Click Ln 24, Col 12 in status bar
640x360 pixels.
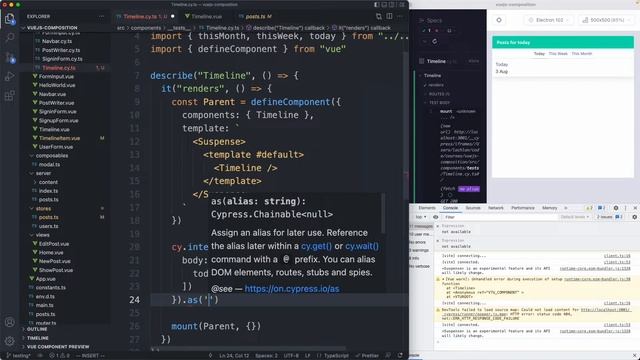pos(234,356)
